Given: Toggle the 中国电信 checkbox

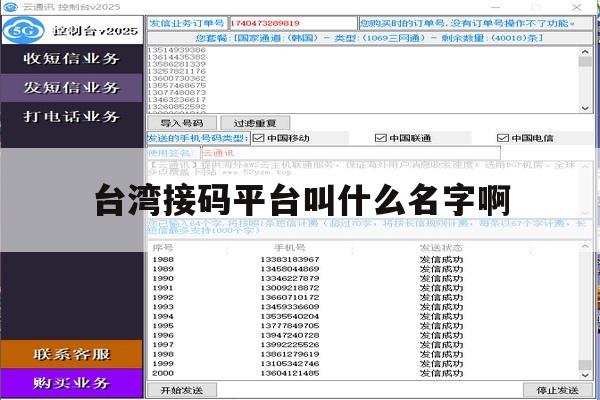Looking at the screenshot, I should point(503,138).
